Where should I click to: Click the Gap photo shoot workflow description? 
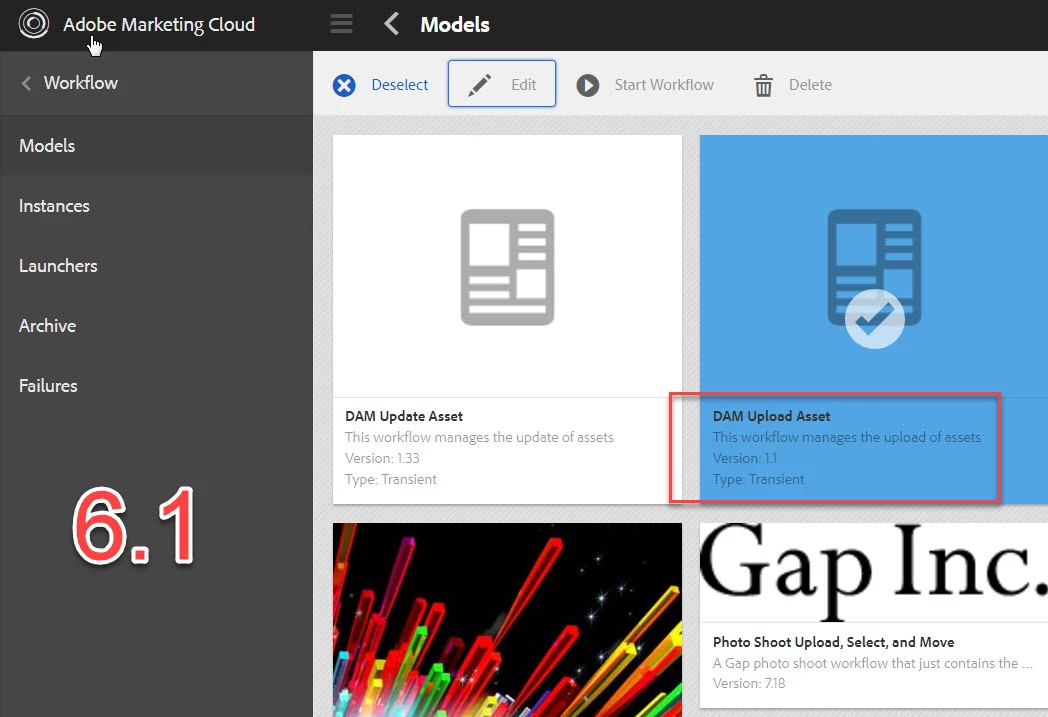pyautogui.click(x=872, y=663)
